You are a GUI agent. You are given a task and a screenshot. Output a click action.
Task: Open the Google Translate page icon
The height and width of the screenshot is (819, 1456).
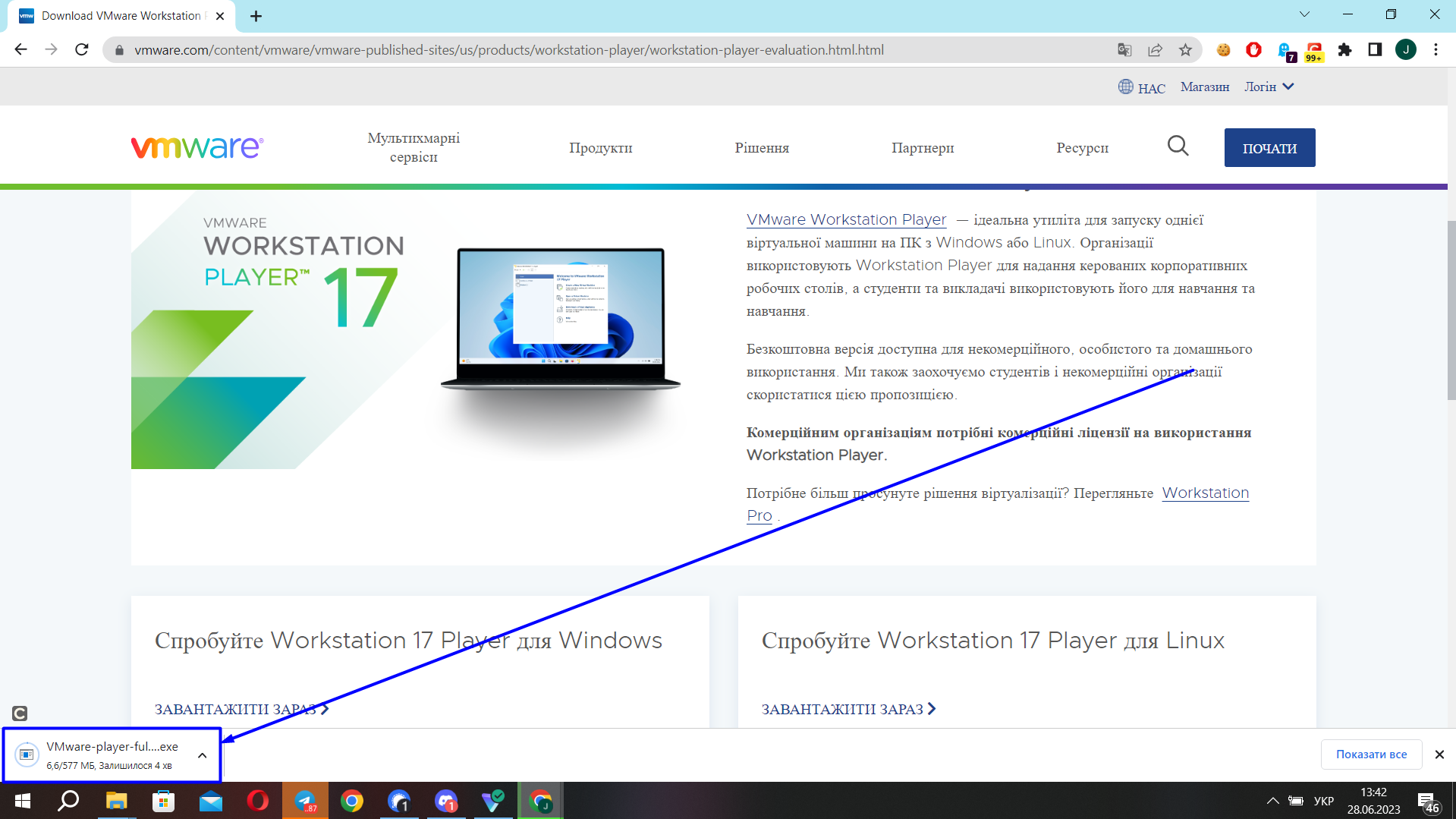[x=1124, y=50]
